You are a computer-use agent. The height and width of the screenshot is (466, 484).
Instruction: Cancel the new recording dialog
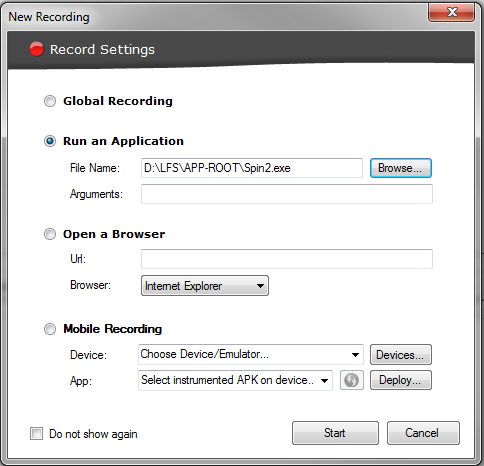coord(423,433)
